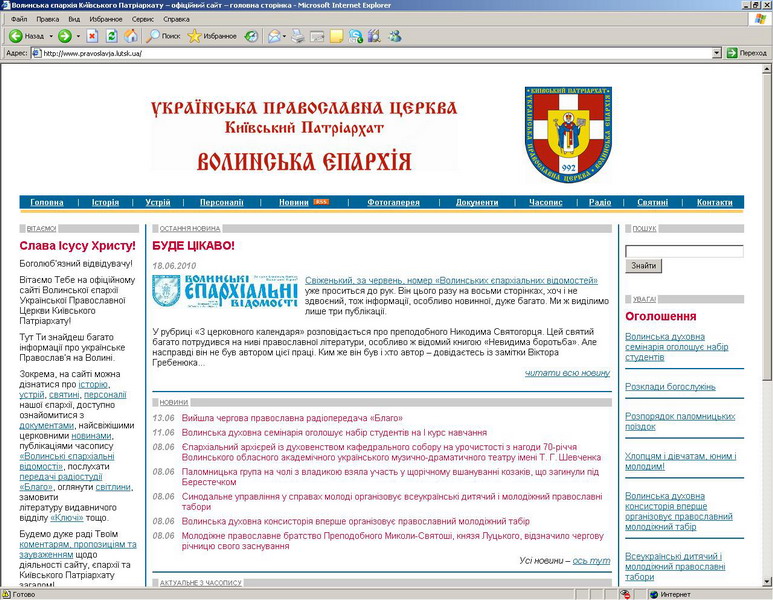Click the Знайти search button
The height and width of the screenshot is (600, 773).
pos(643,266)
